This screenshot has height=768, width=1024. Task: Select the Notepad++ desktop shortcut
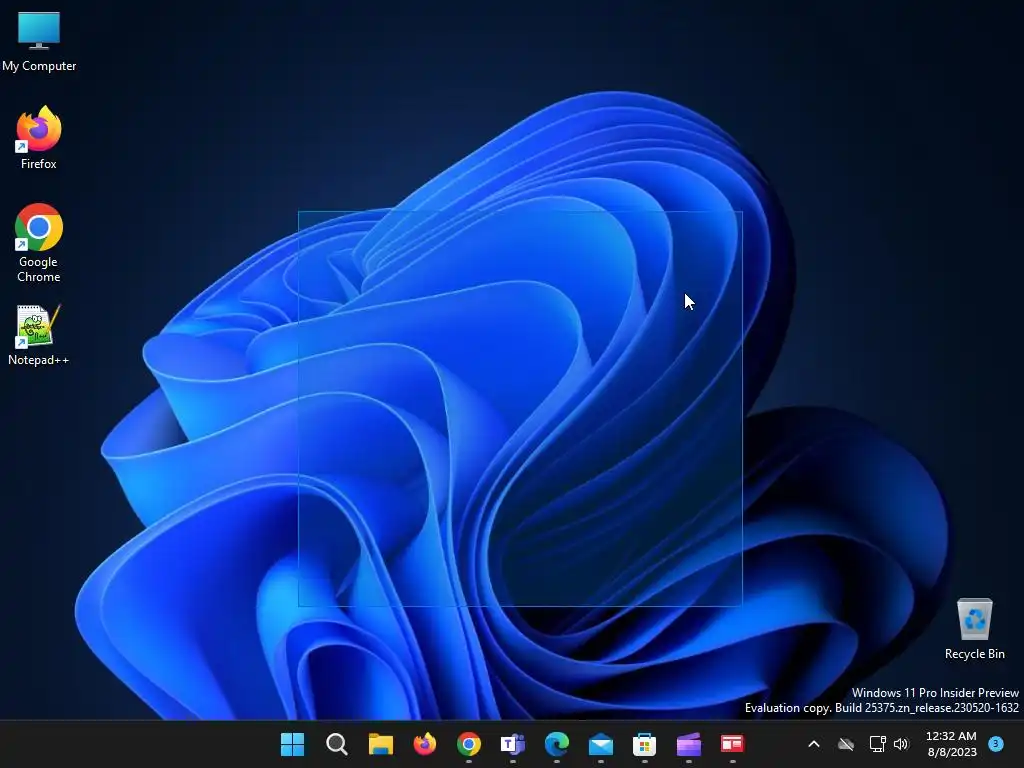[x=39, y=335]
